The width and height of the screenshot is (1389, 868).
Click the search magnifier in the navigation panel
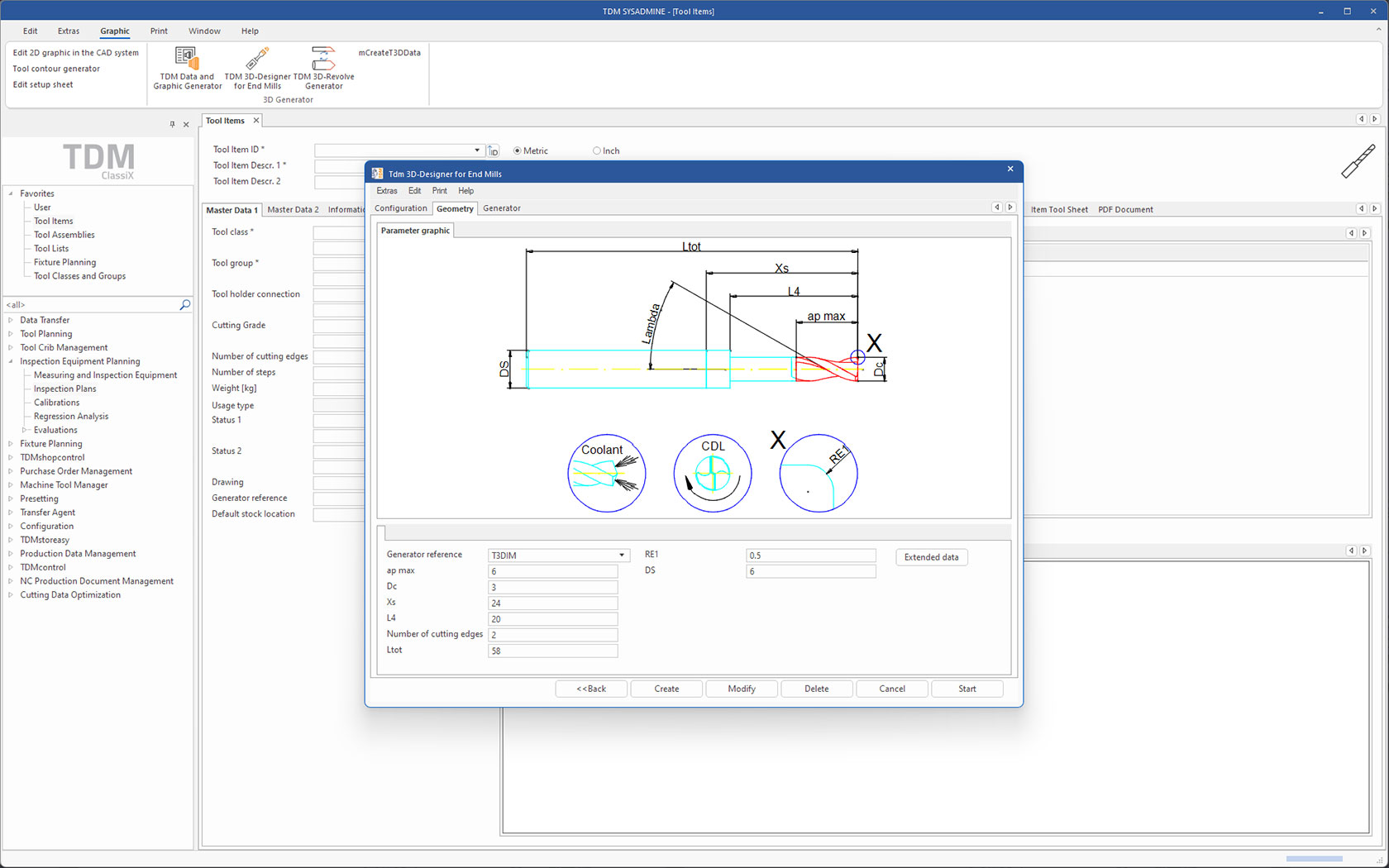click(x=184, y=305)
